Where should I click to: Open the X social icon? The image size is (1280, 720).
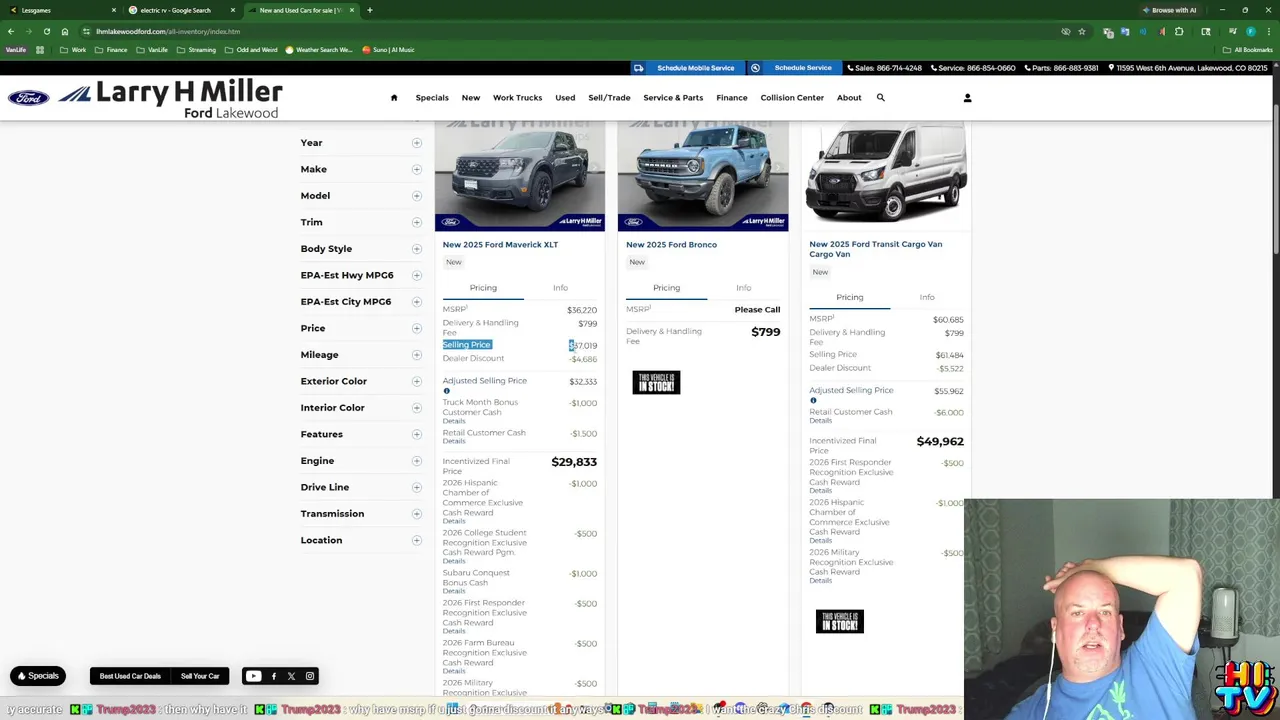coord(291,676)
